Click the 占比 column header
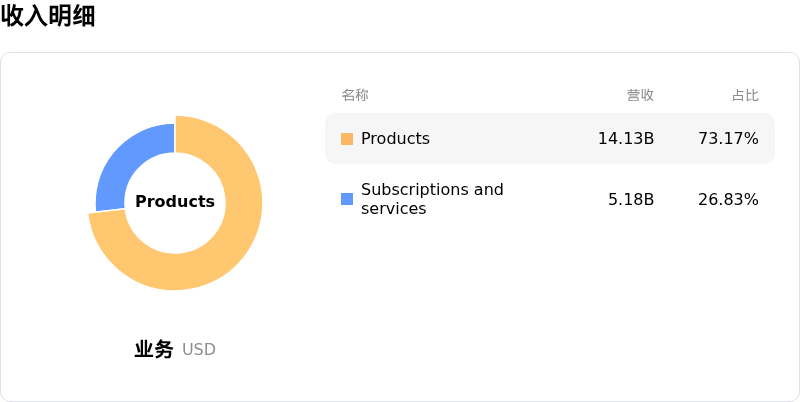The image size is (800, 402). click(745, 95)
